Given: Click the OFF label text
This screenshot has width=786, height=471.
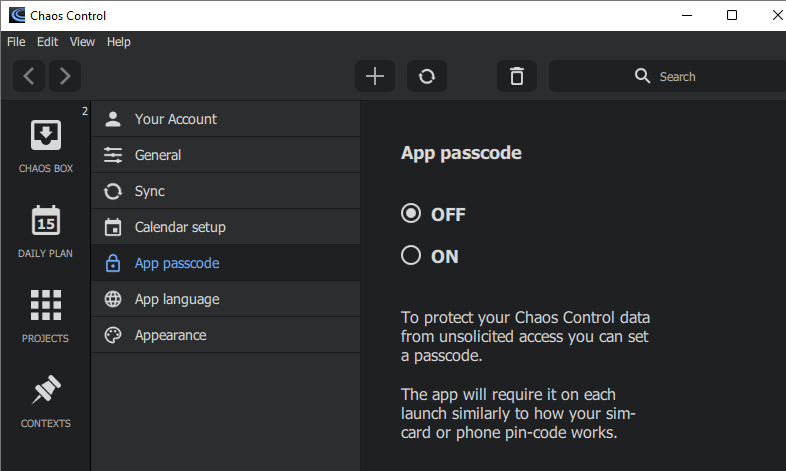Looking at the screenshot, I should (448, 214).
